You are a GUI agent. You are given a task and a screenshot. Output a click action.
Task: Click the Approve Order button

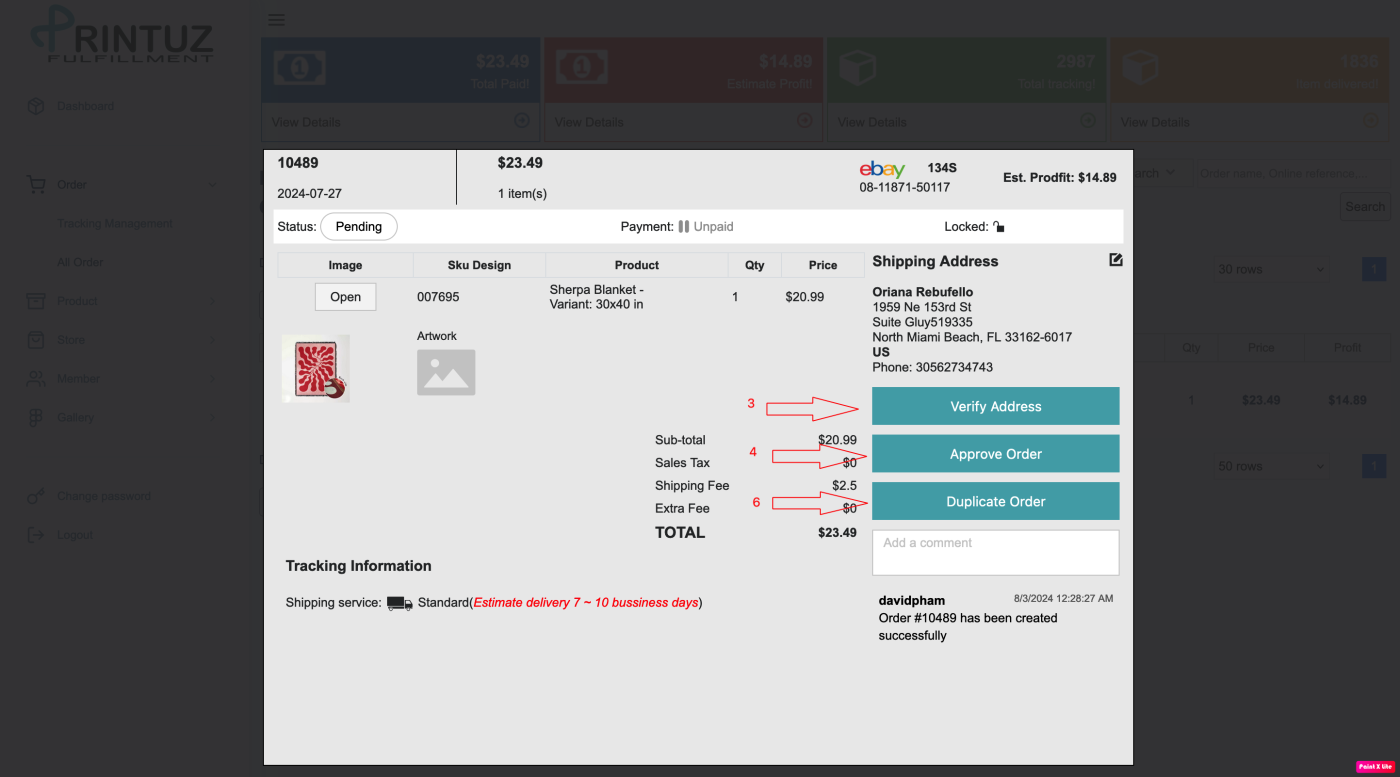pyautogui.click(x=995, y=454)
